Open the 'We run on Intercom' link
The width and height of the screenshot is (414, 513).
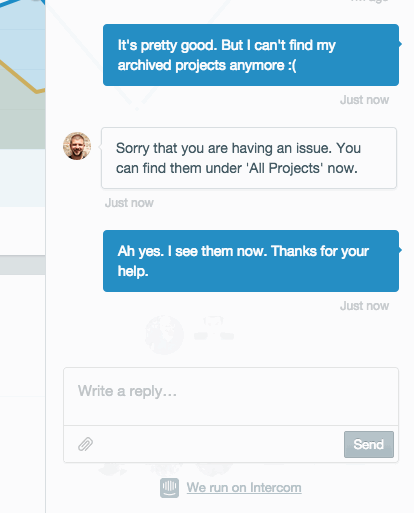[x=244, y=488]
